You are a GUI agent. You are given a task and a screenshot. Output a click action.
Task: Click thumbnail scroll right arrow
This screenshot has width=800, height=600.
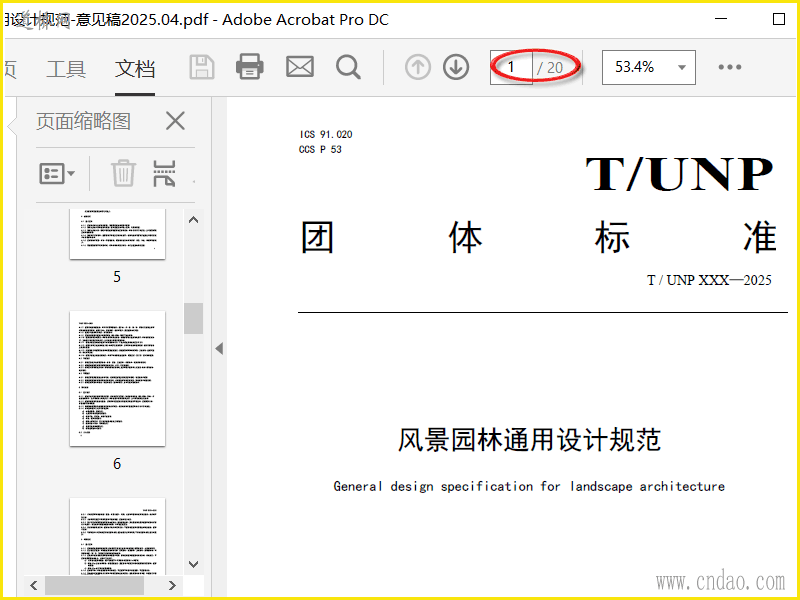pyautogui.click(x=172, y=585)
